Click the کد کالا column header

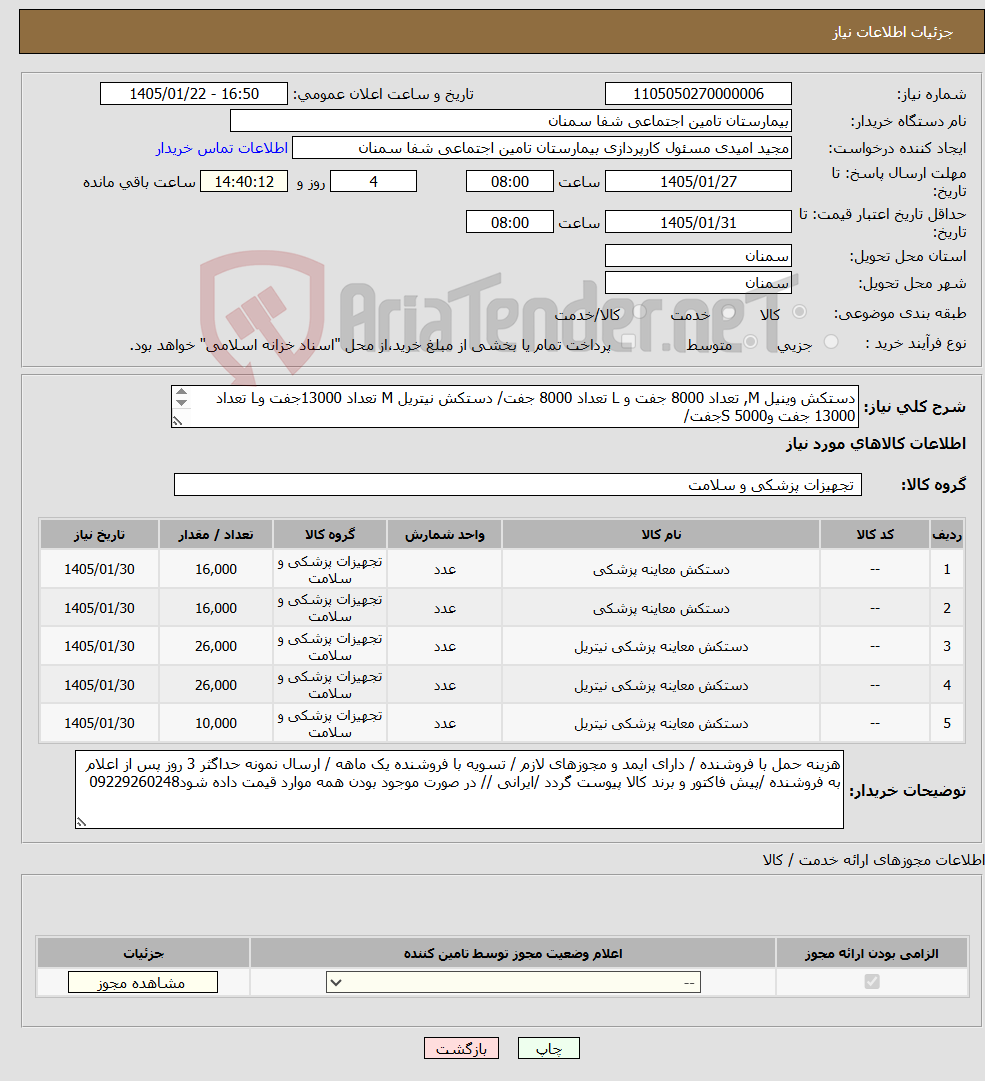[x=875, y=534]
